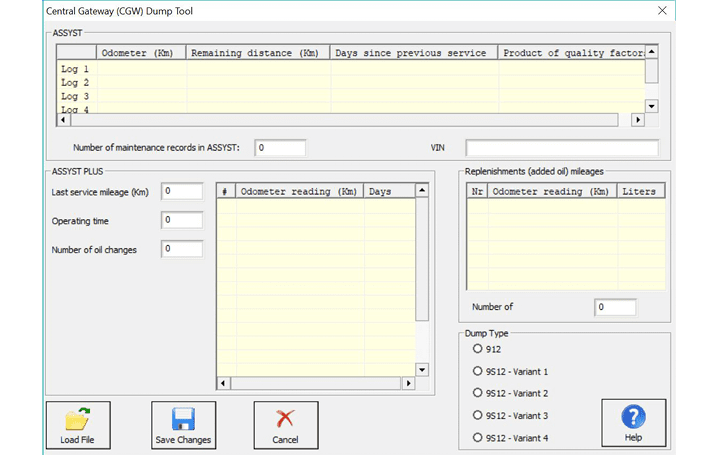Click the Load File folder icon
Viewport: 719px width, 455px height.
click(x=78, y=419)
